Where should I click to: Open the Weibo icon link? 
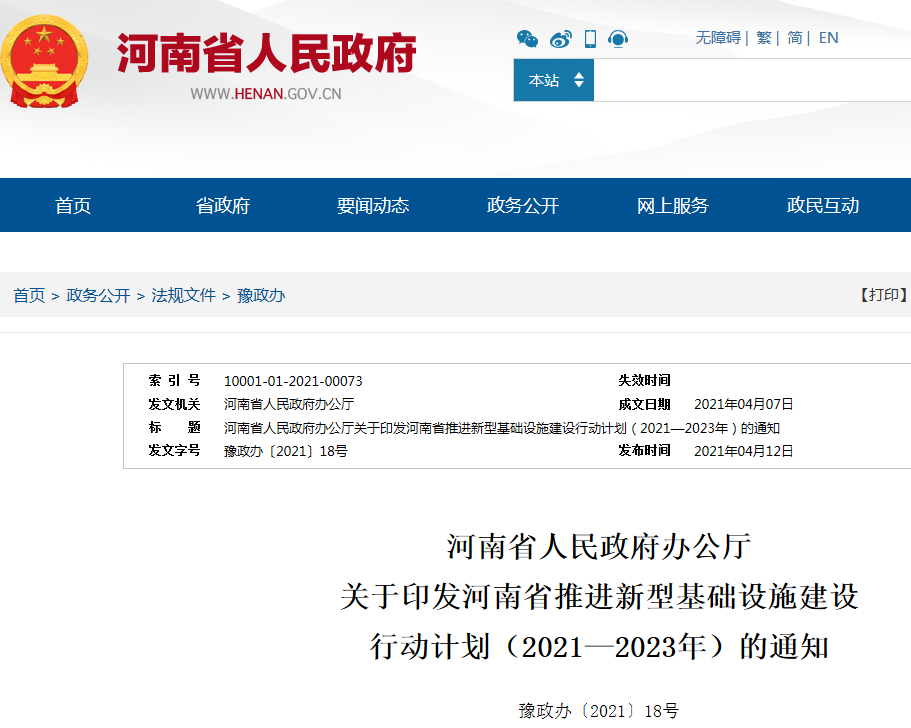[561, 39]
